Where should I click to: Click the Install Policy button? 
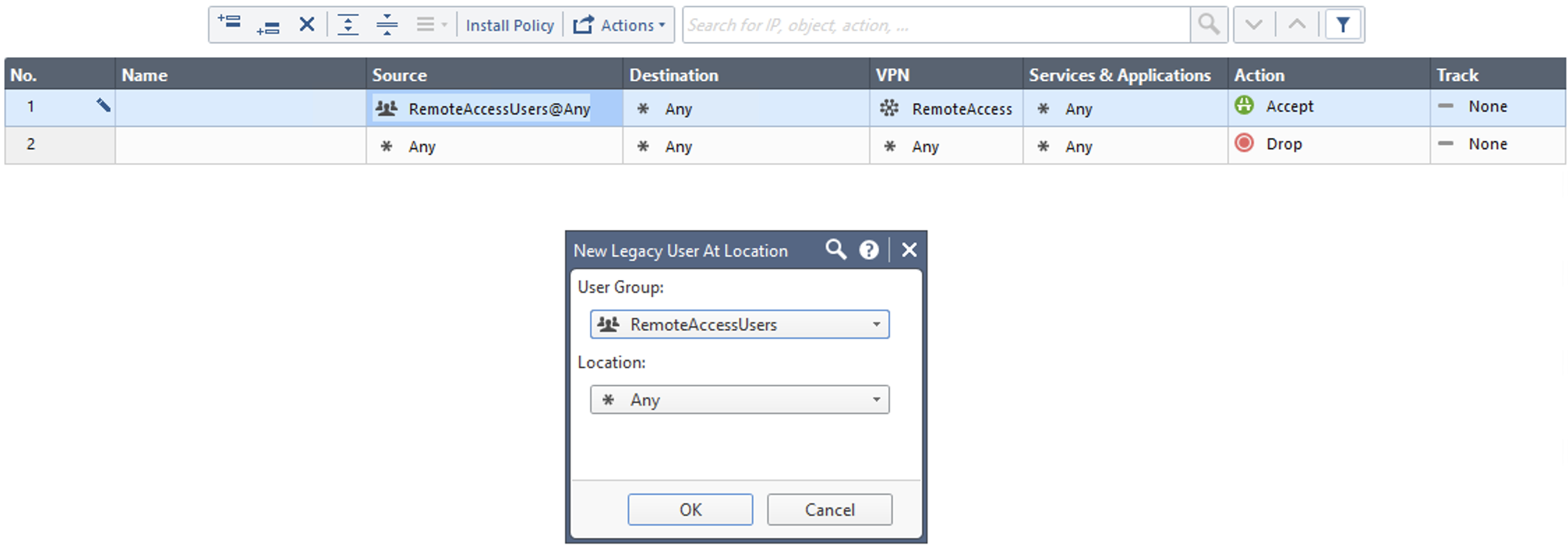[x=509, y=25]
